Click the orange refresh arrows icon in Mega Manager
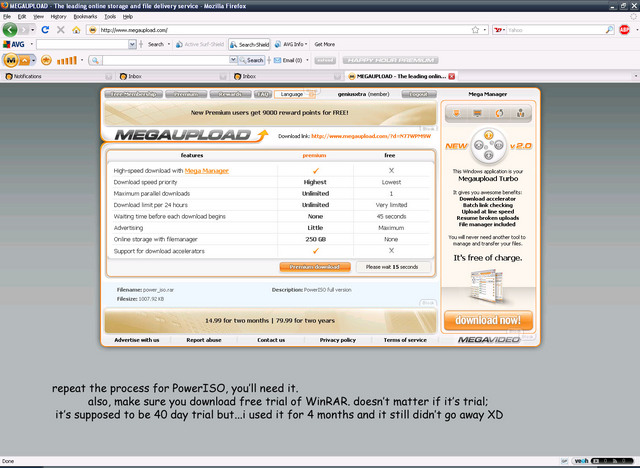 coord(499,113)
